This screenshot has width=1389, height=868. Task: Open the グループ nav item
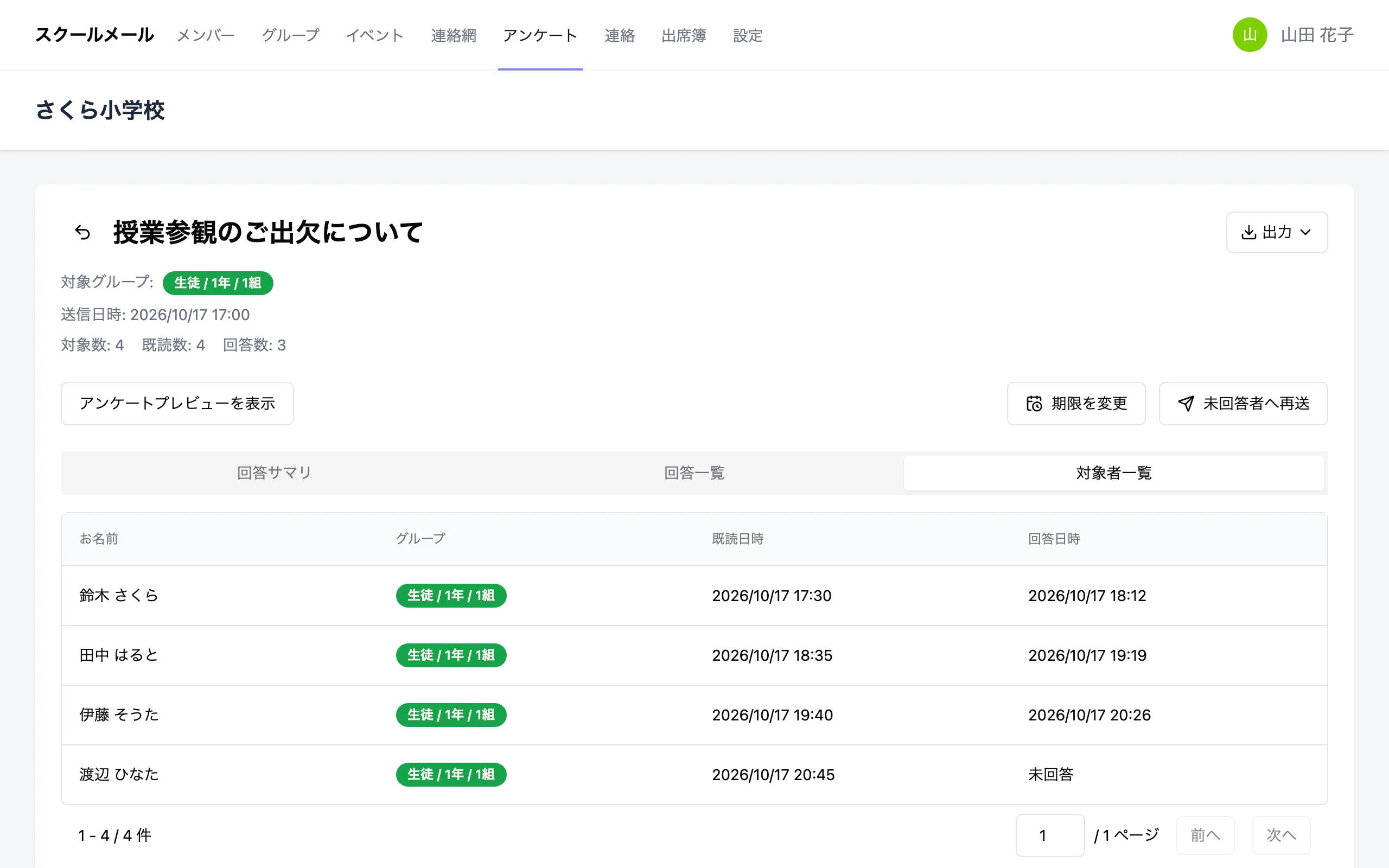pyautogui.click(x=290, y=36)
